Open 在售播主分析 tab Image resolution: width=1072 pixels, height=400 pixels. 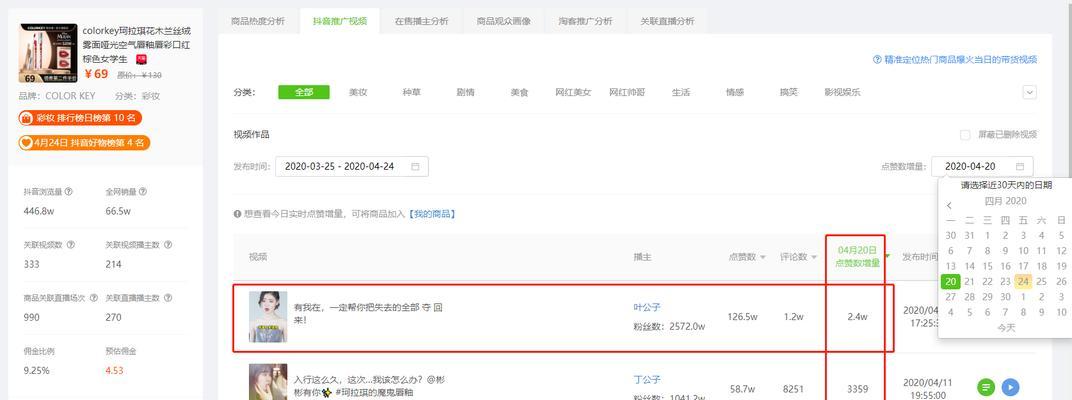(421, 21)
